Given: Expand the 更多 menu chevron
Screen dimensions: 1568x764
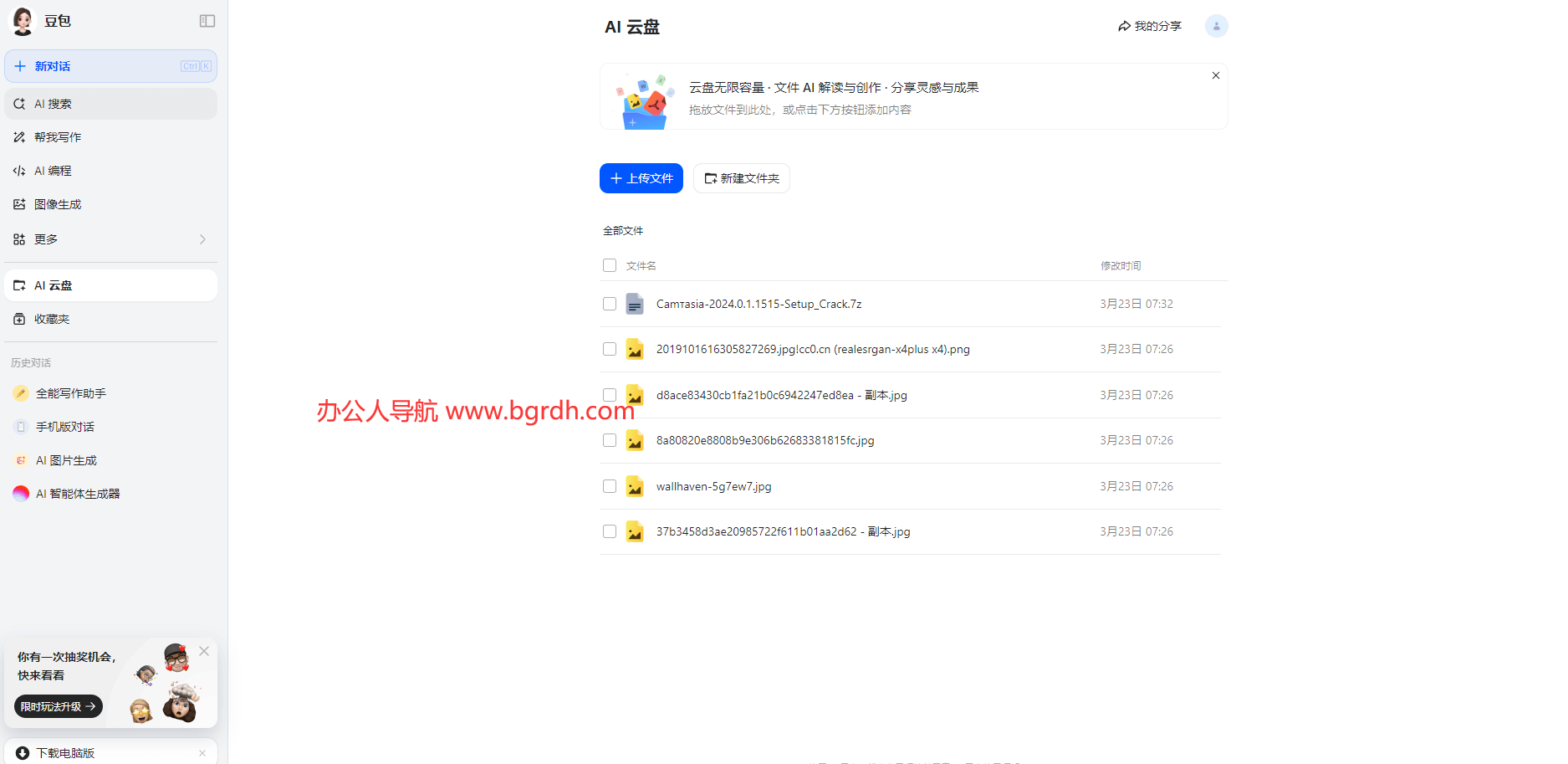Looking at the screenshot, I should point(202,239).
